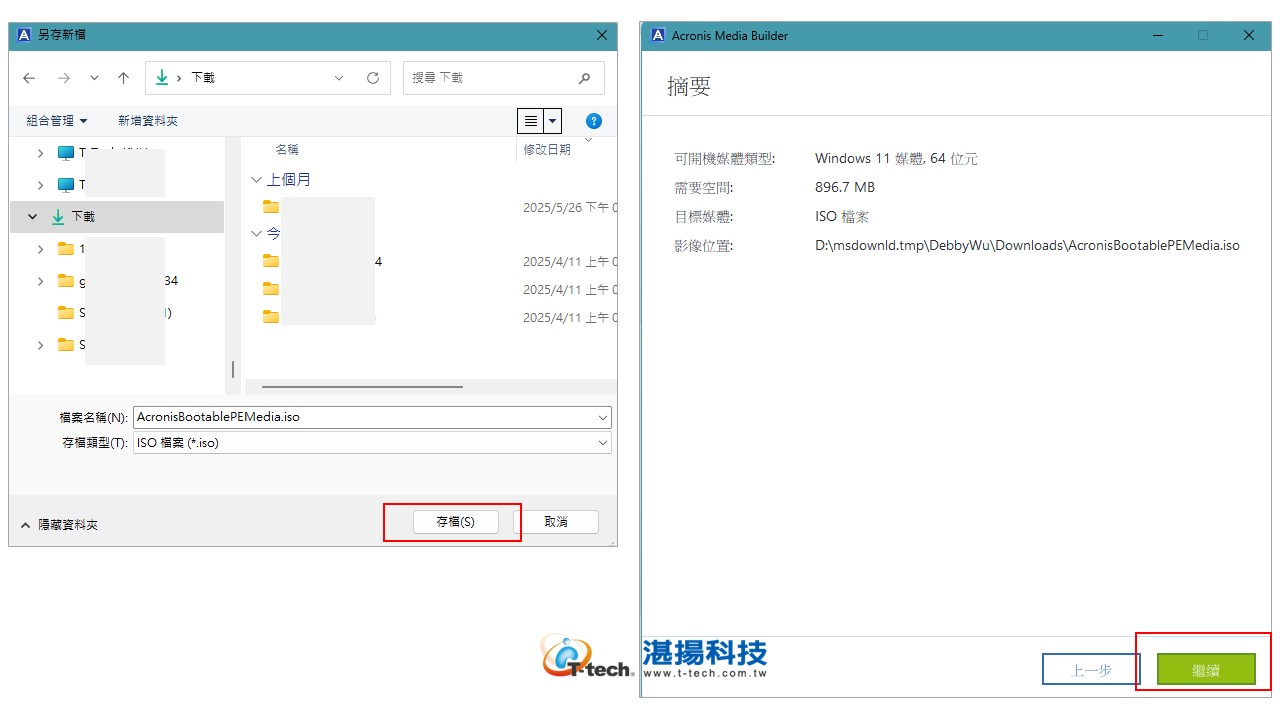Collapse the 上個月 group

256,180
